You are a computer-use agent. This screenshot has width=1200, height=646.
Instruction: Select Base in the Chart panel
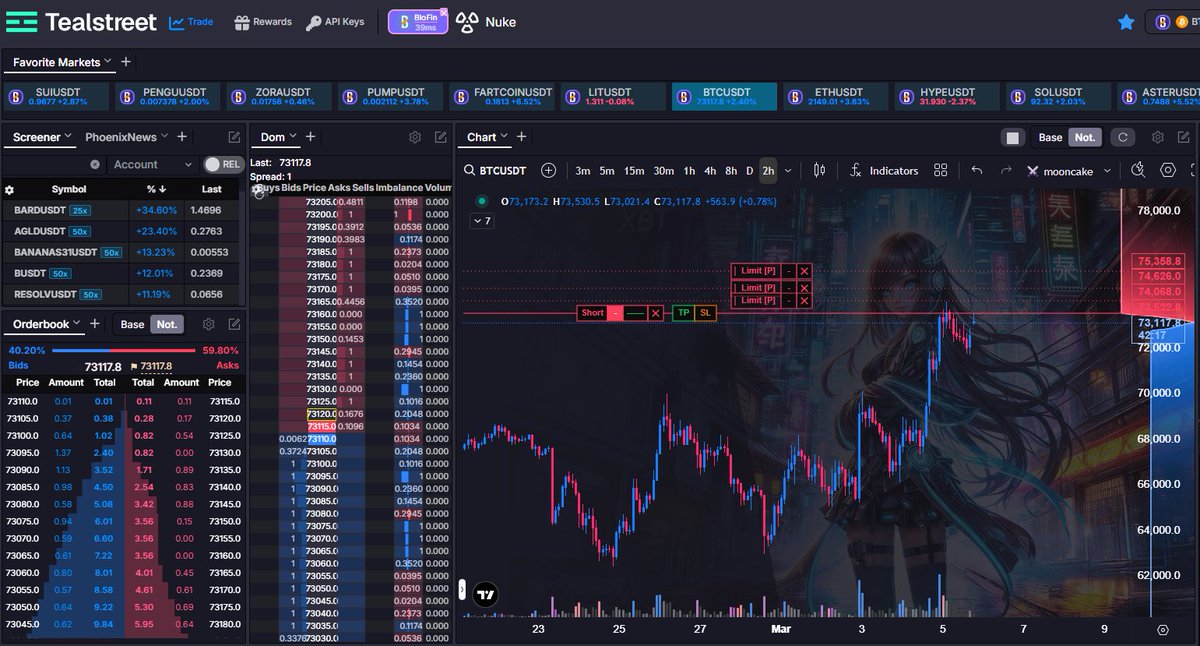click(1050, 137)
